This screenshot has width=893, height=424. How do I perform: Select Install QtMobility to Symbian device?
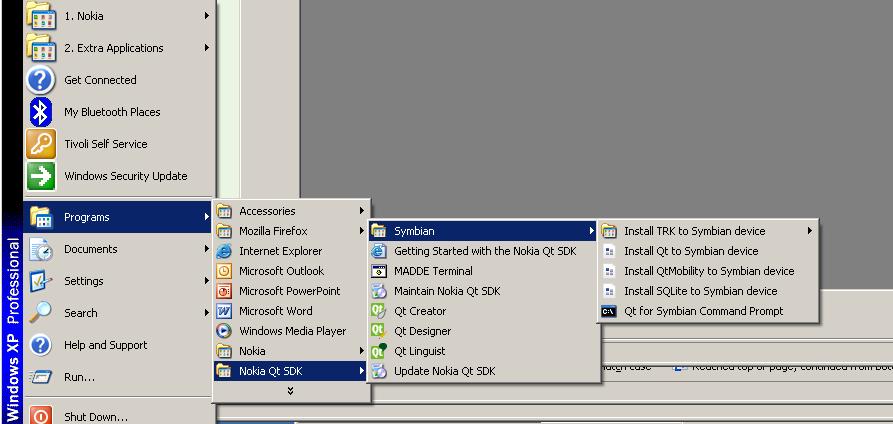coord(708,271)
